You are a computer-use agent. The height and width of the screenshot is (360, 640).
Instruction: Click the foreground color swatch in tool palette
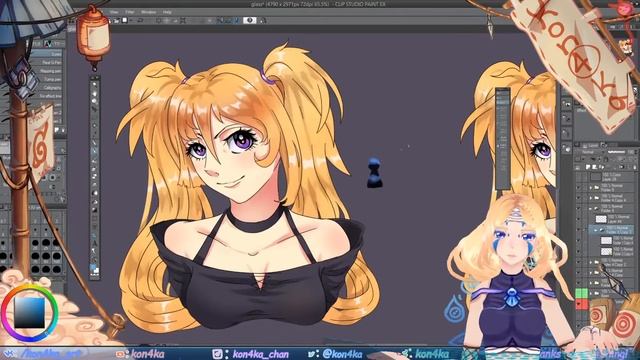(x=93, y=267)
